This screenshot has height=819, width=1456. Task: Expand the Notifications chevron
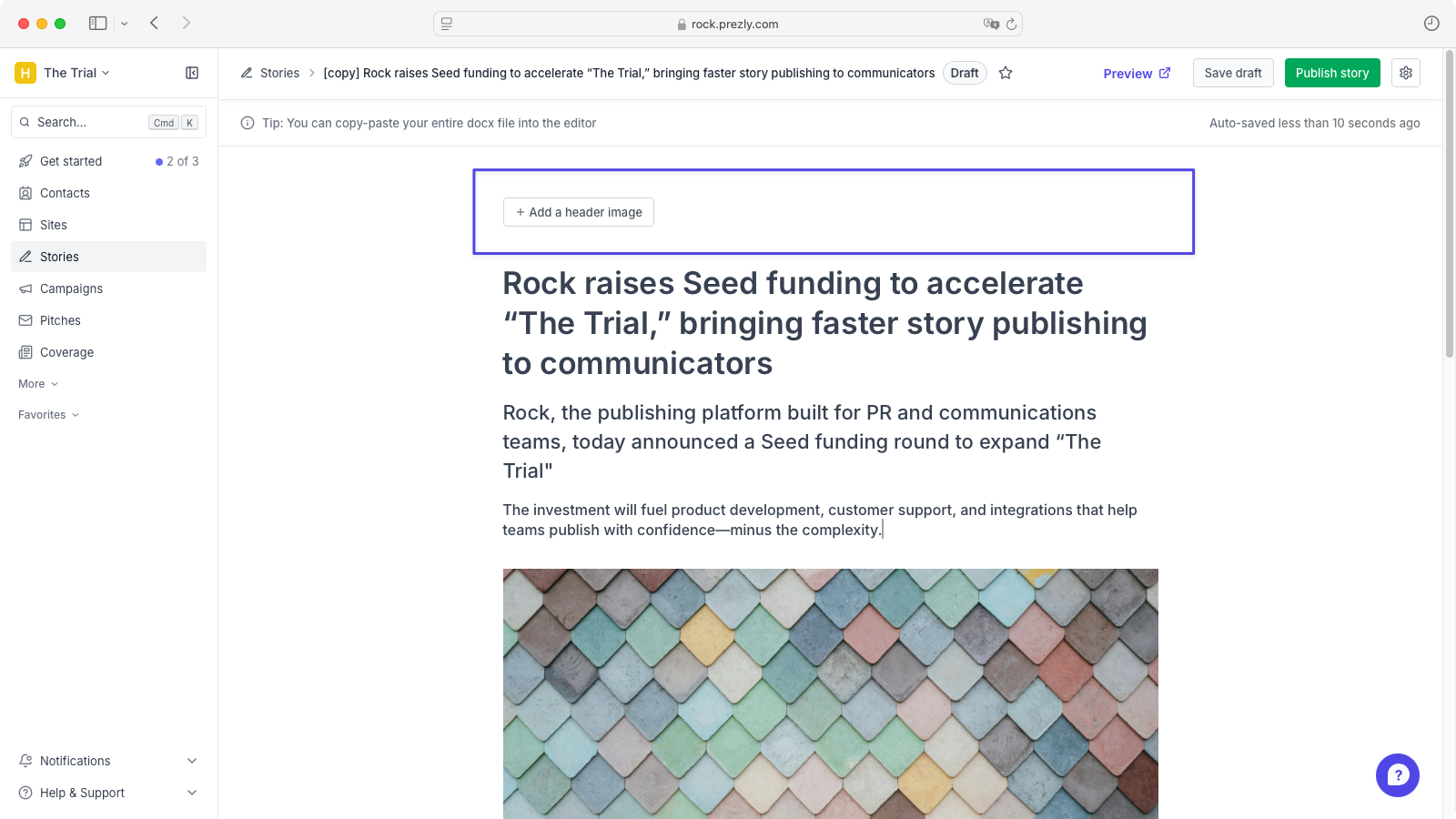coord(192,761)
